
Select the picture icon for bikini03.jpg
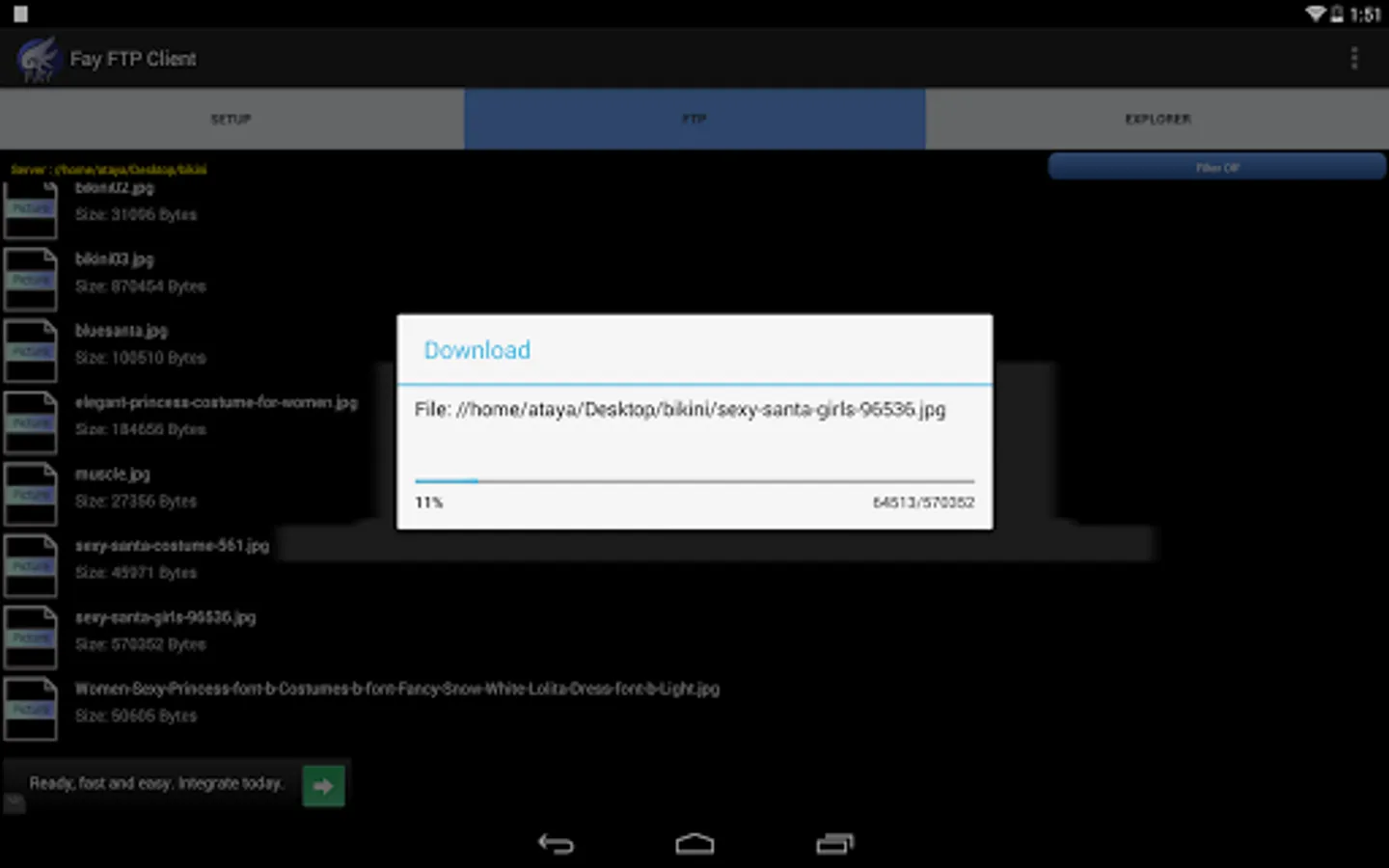point(31,280)
